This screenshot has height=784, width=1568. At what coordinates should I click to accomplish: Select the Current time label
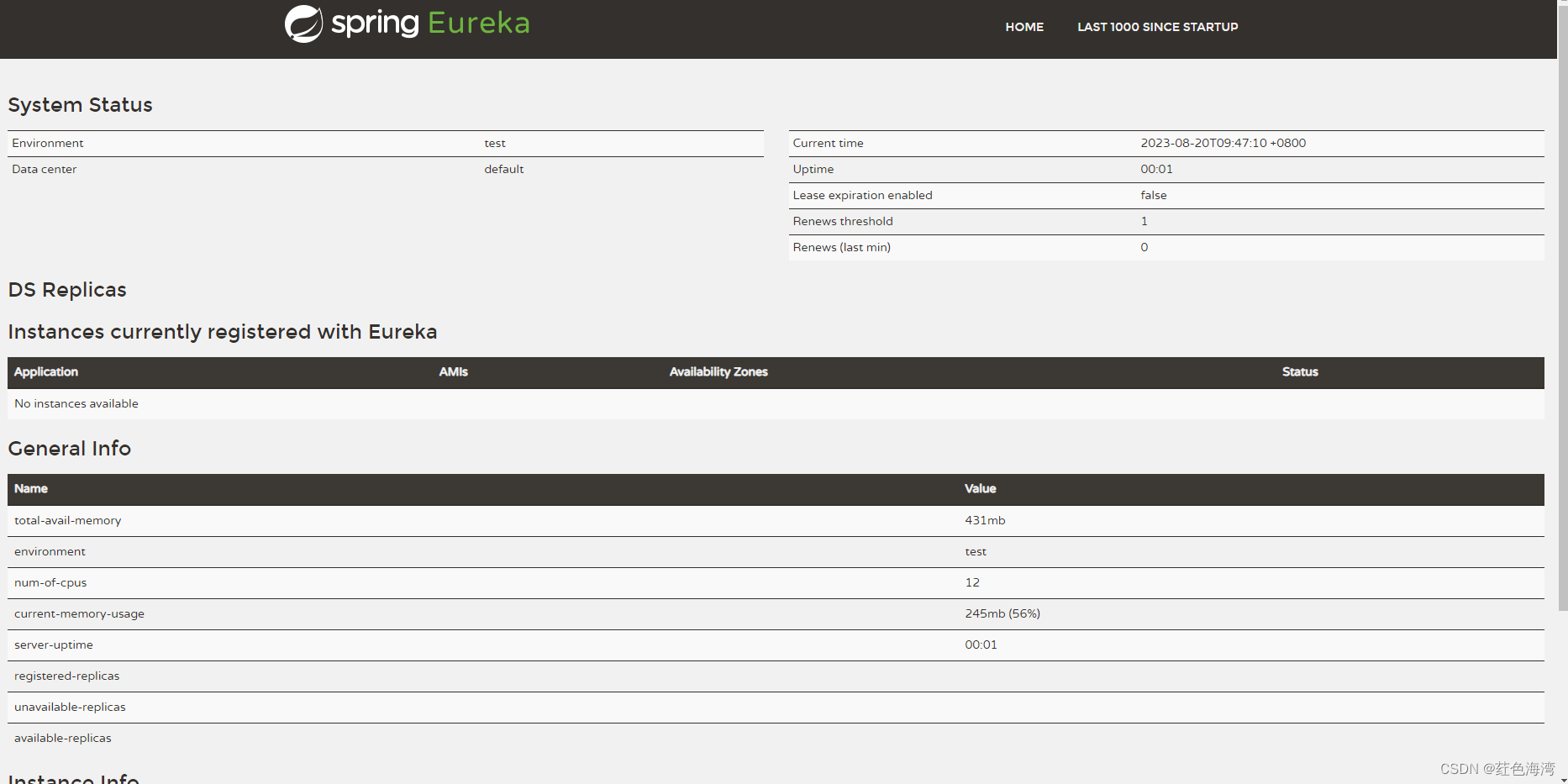click(x=828, y=144)
